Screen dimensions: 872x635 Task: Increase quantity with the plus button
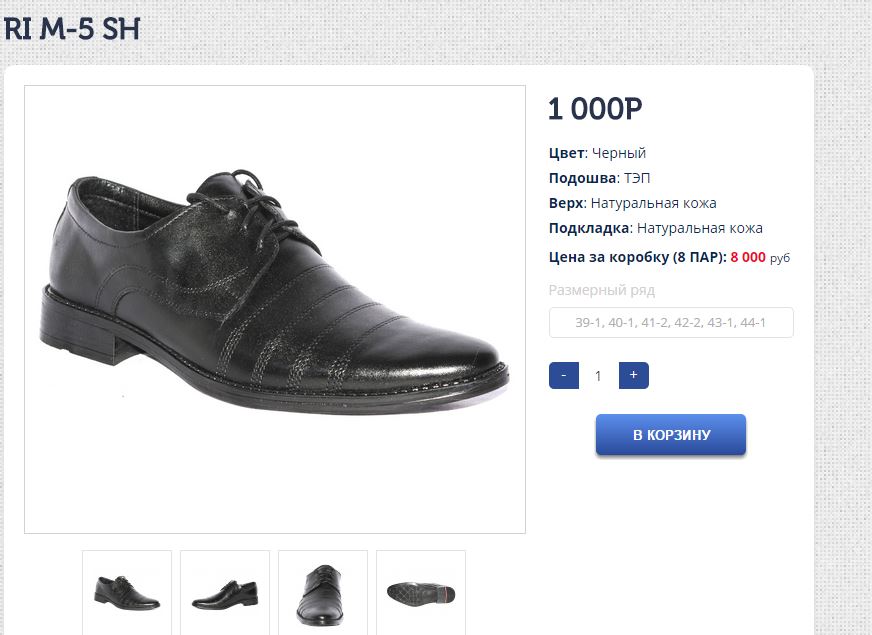pos(633,376)
